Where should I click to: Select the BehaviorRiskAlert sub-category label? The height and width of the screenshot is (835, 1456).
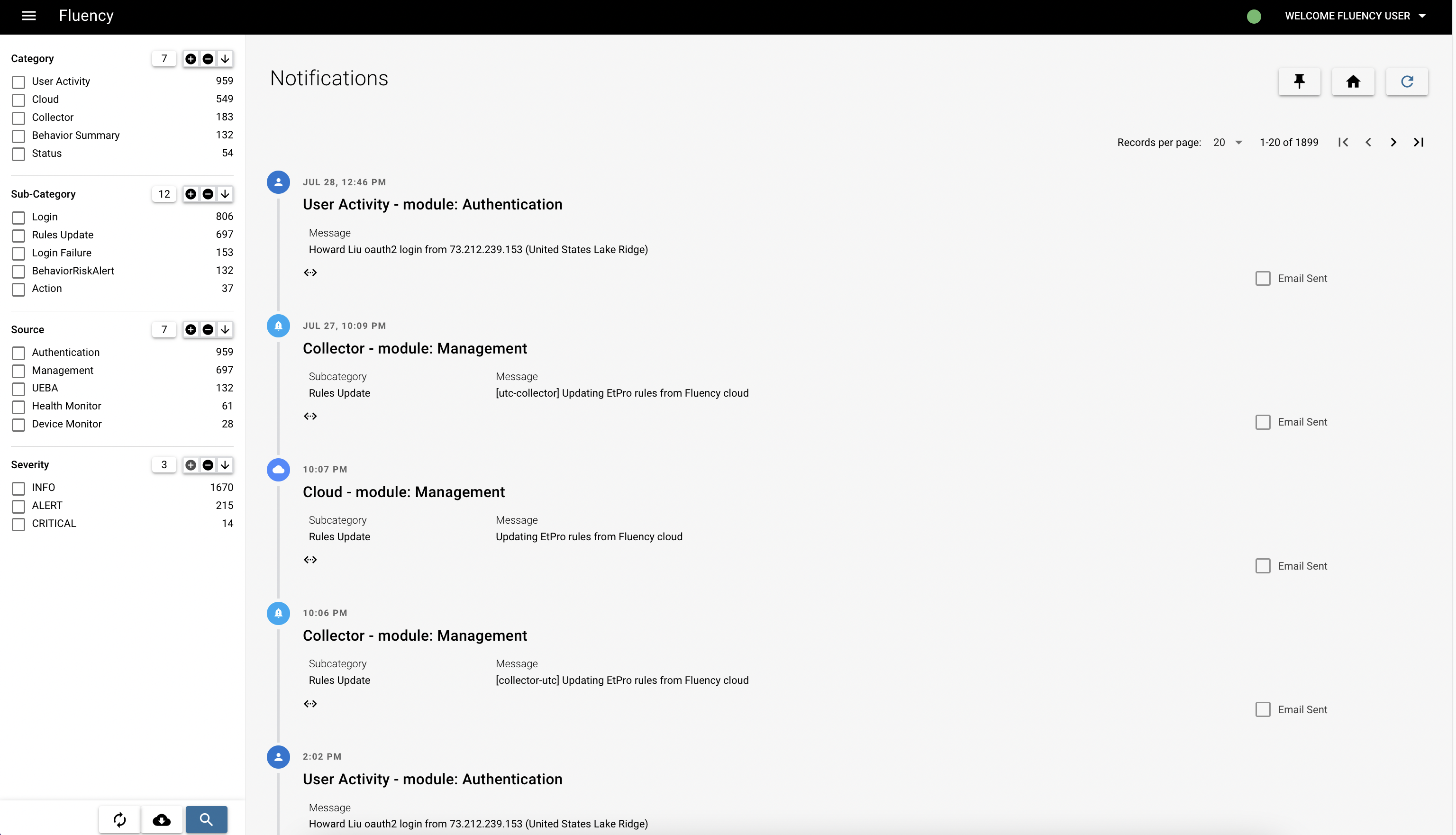(x=73, y=271)
